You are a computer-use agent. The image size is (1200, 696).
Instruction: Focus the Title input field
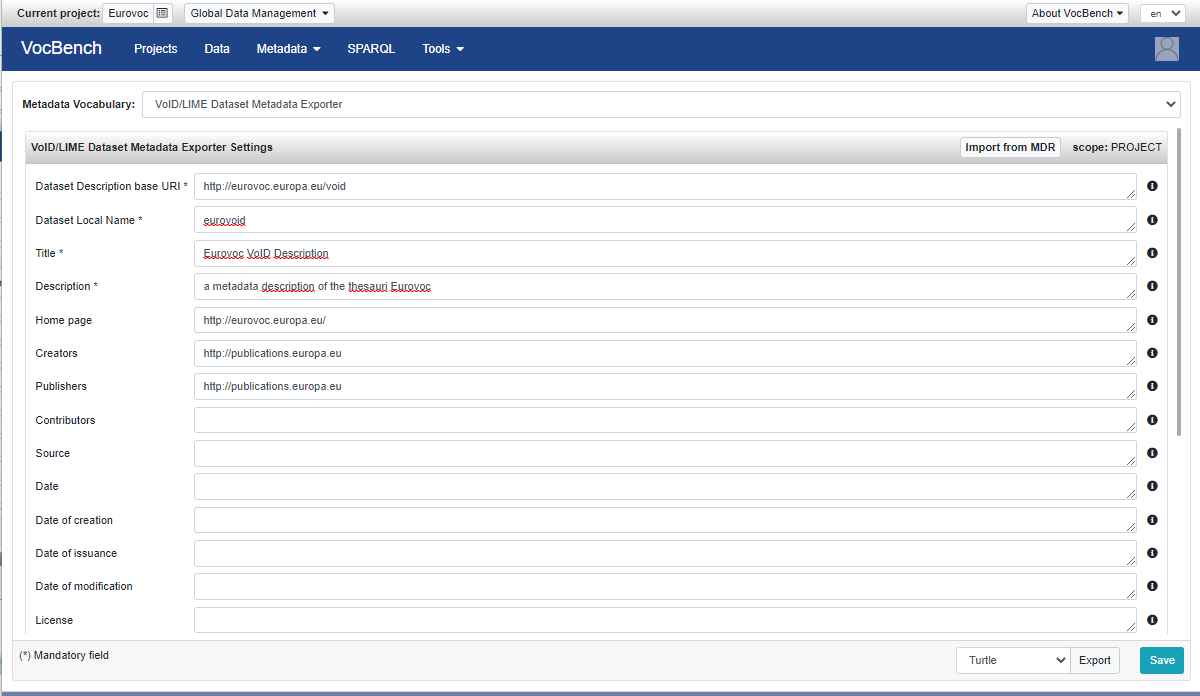[x=665, y=253]
